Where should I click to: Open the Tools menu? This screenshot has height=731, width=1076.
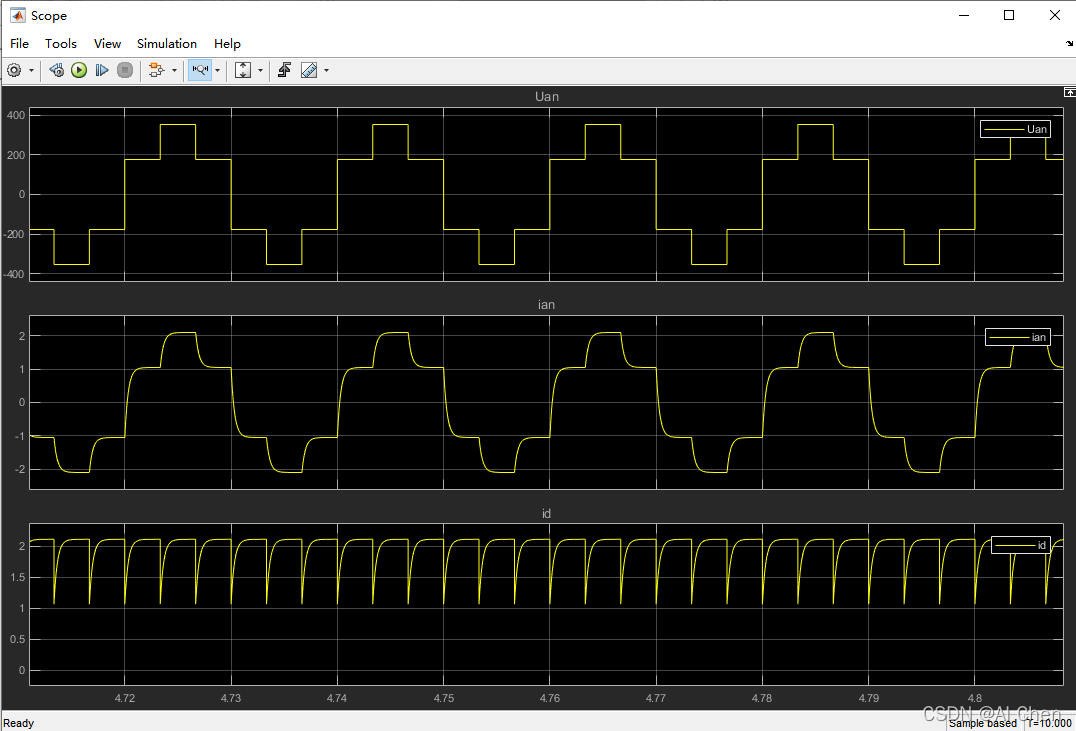[60, 44]
